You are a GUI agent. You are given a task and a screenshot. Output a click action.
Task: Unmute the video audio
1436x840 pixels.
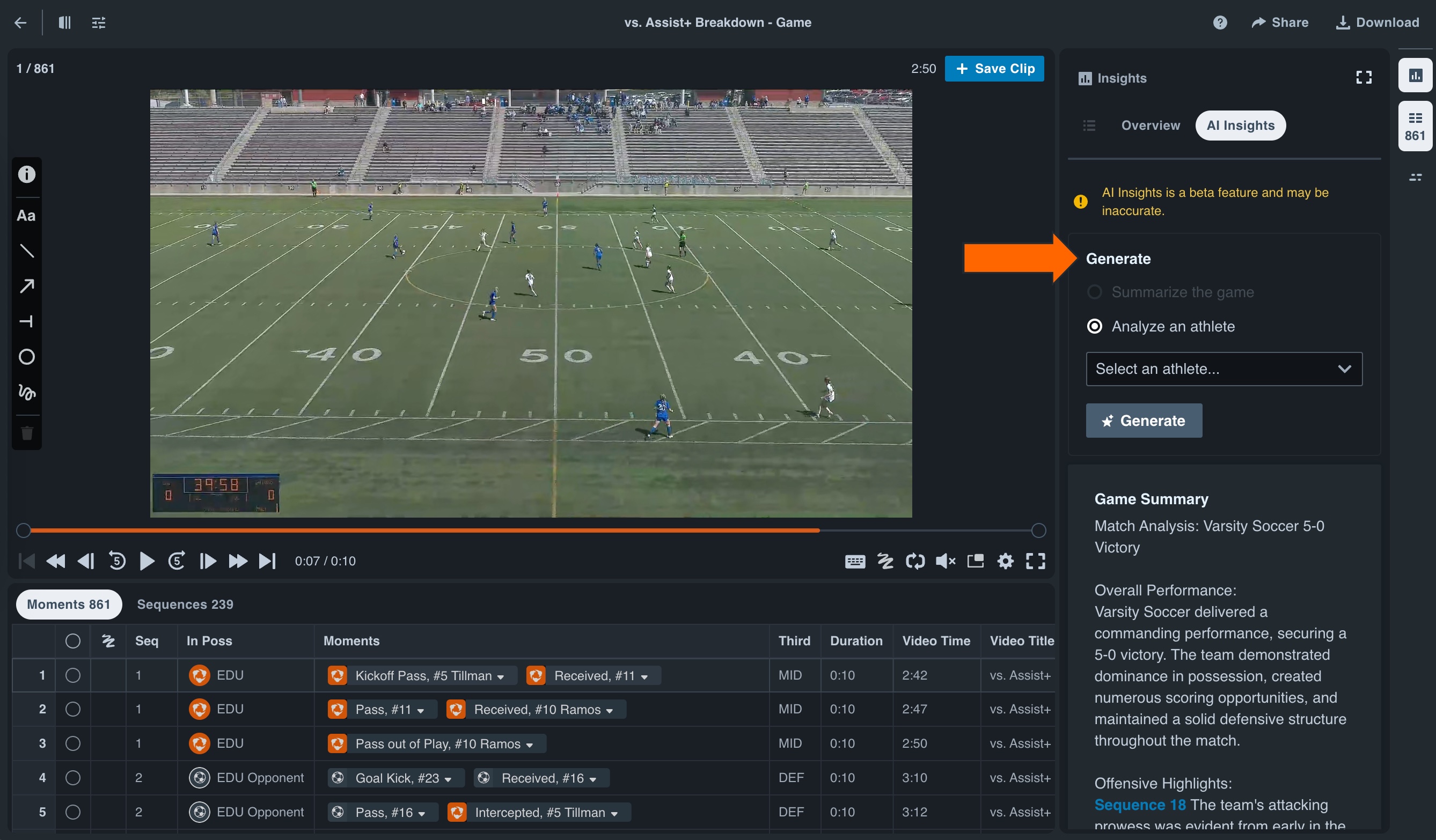coord(946,561)
